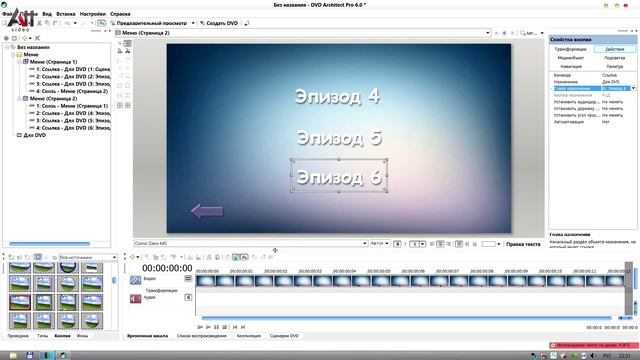Image resolution: width=640 pixels, height=360 pixels.
Task: Switch to Медиаобъект properties tab
Action: (571, 58)
